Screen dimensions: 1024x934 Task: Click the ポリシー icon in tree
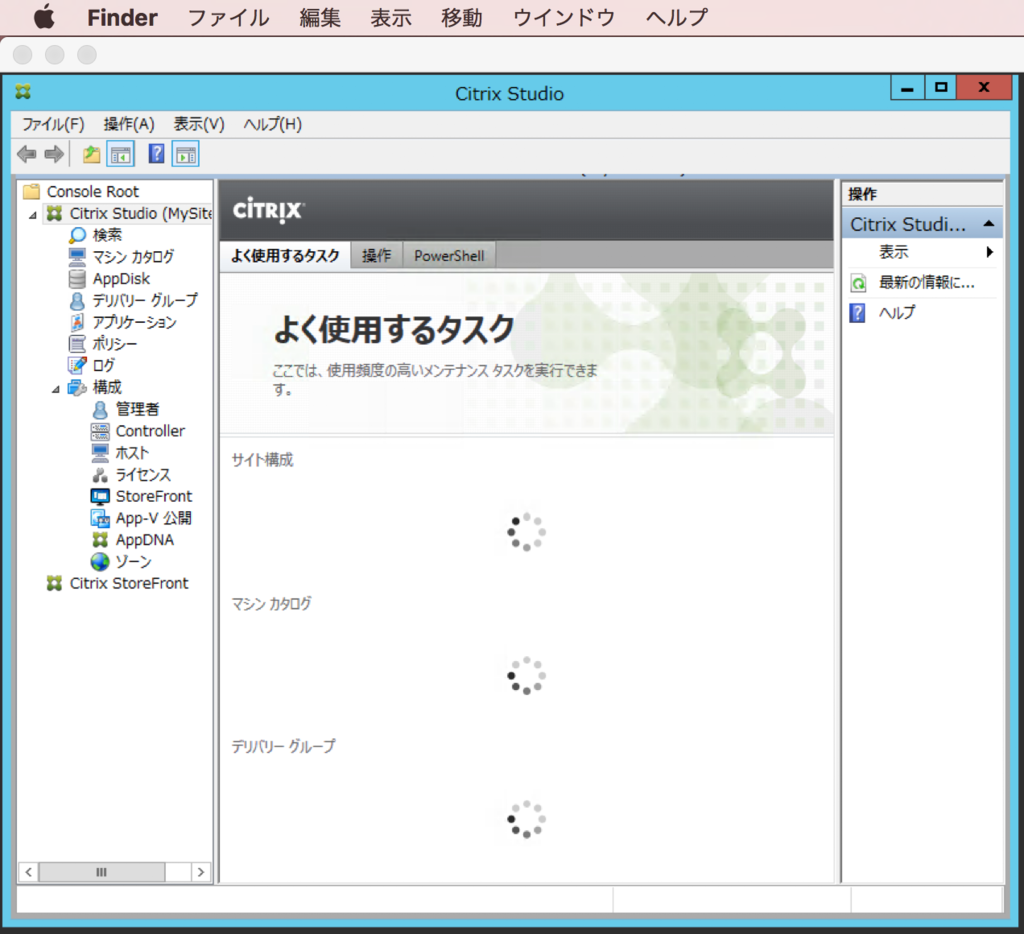click(x=77, y=344)
